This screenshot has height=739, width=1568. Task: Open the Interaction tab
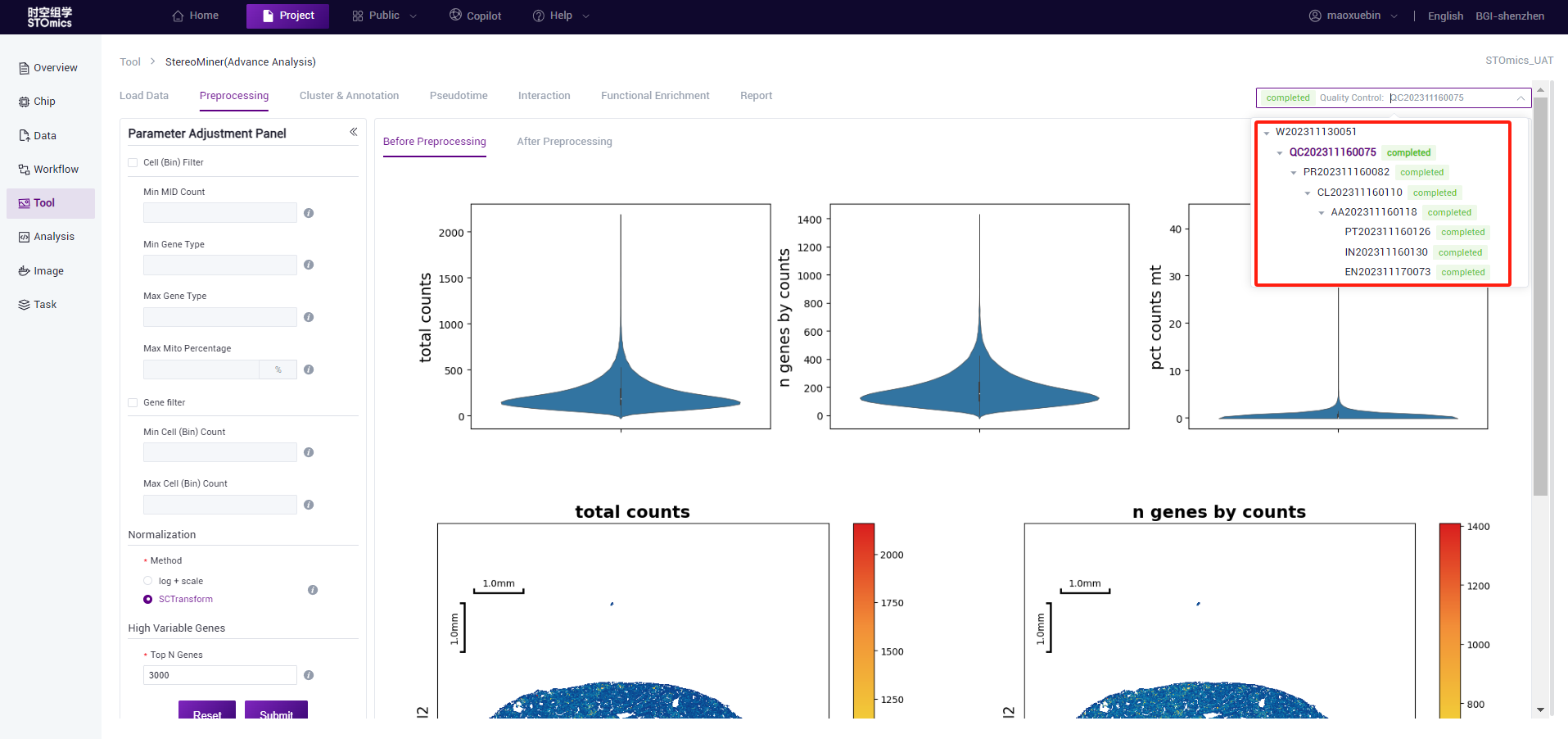click(545, 96)
